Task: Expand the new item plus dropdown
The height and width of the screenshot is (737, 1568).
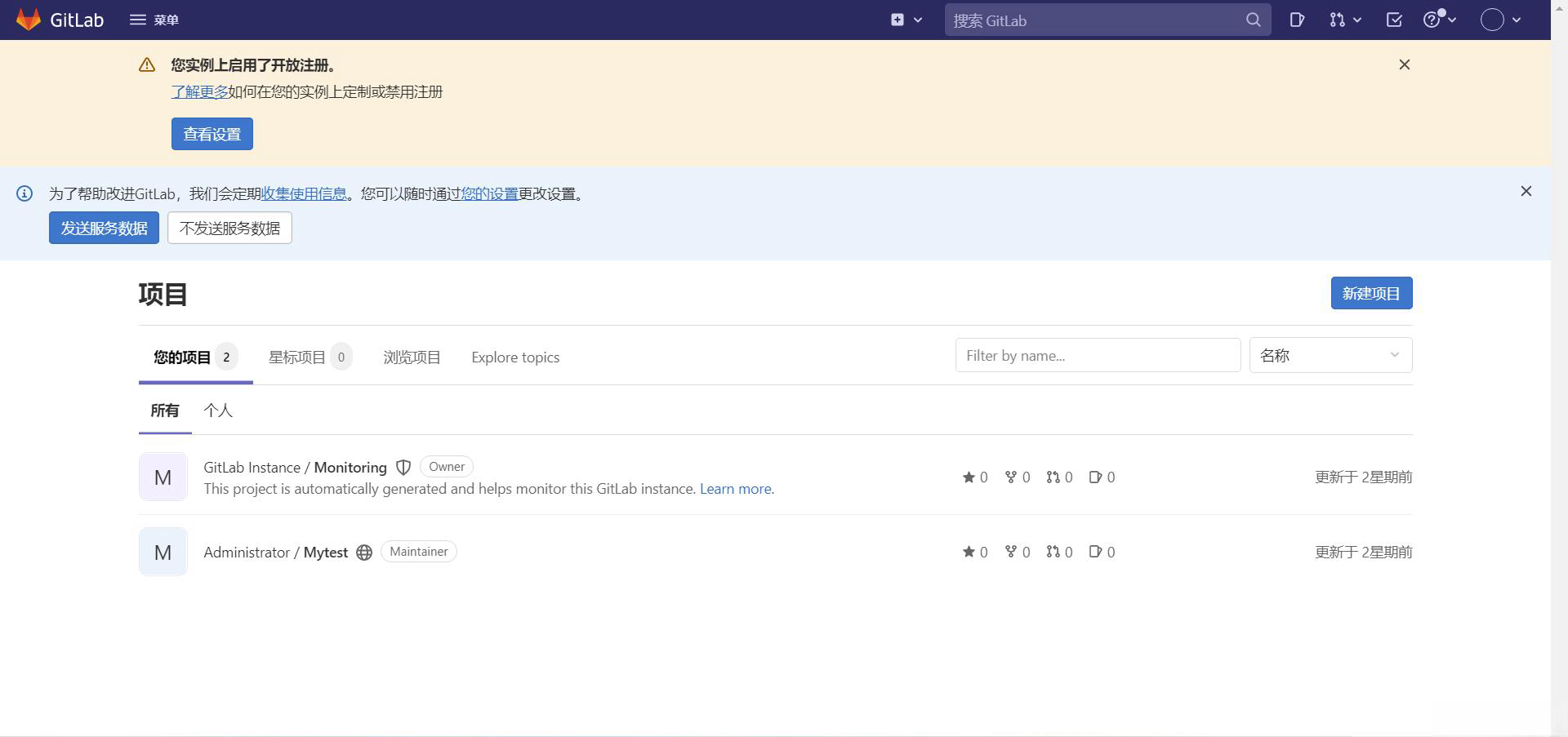Action: [906, 20]
